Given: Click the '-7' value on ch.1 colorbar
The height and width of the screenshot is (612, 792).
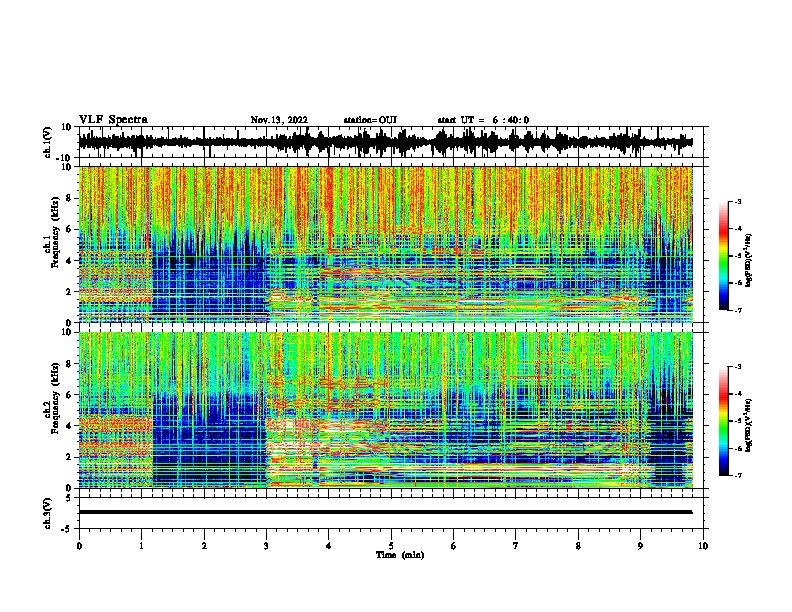Looking at the screenshot, I should point(737,310).
